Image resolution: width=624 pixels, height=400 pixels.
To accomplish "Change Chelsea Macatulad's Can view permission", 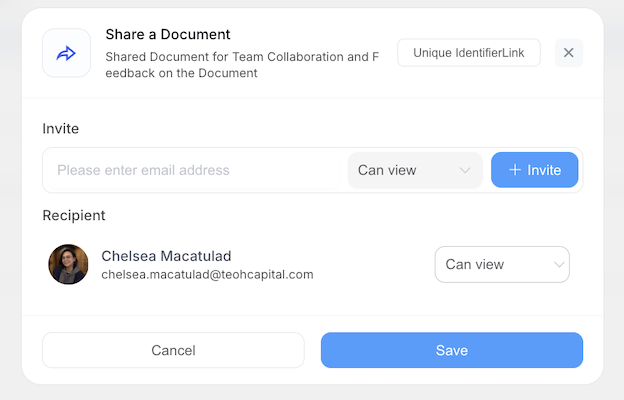I will coord(502,264).
